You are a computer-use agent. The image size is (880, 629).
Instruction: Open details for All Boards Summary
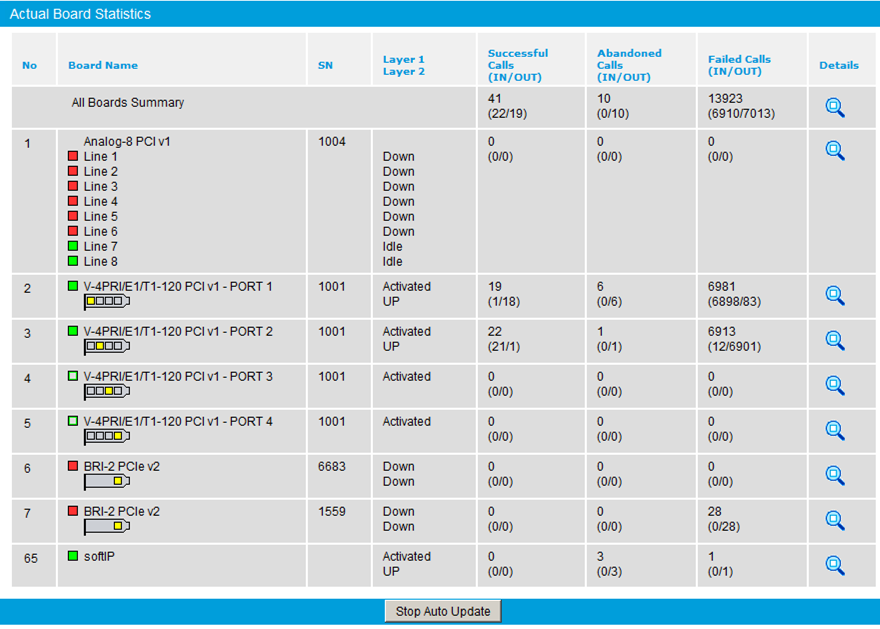click(835, 108)
